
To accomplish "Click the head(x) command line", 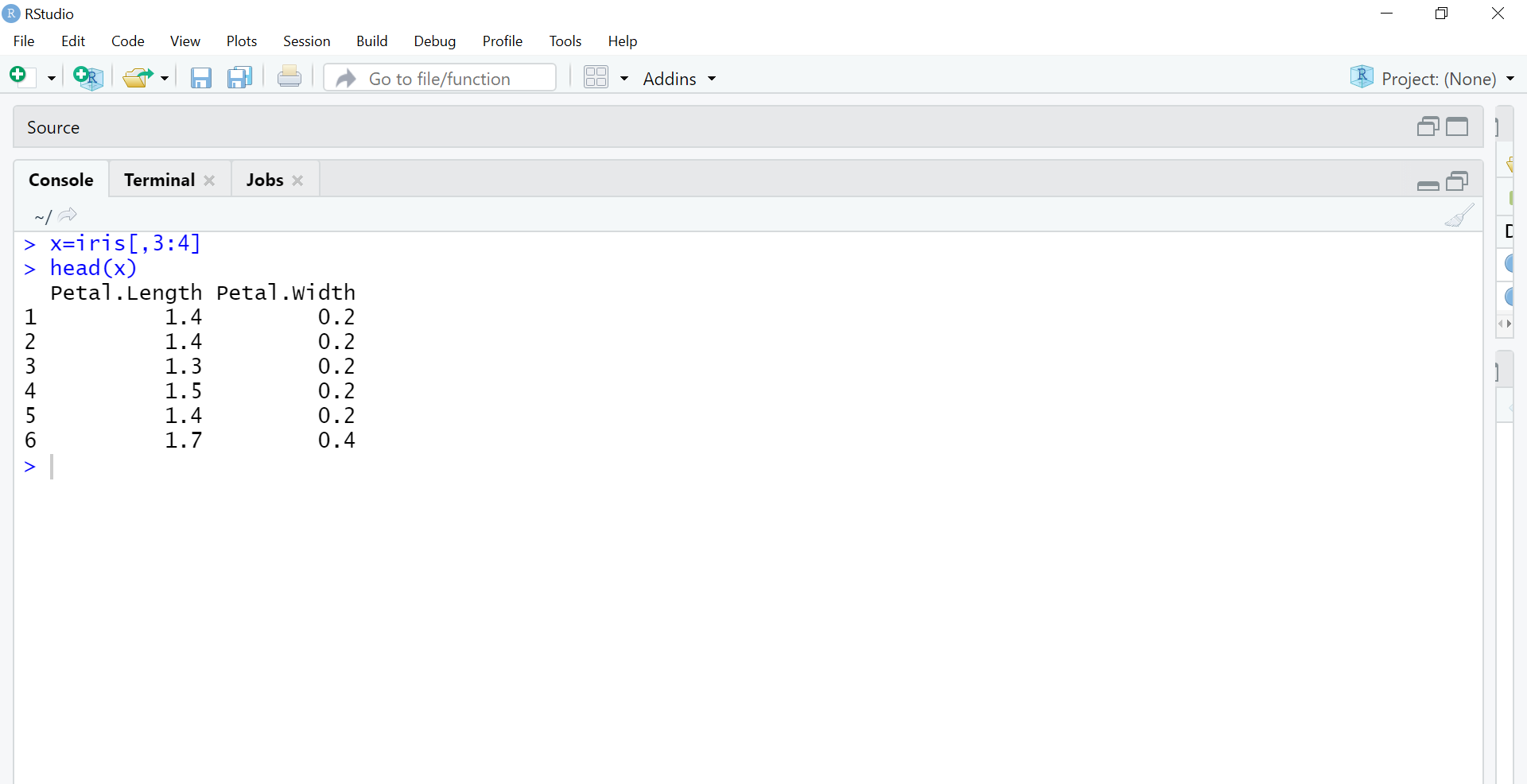I will (x=94, y=268).
